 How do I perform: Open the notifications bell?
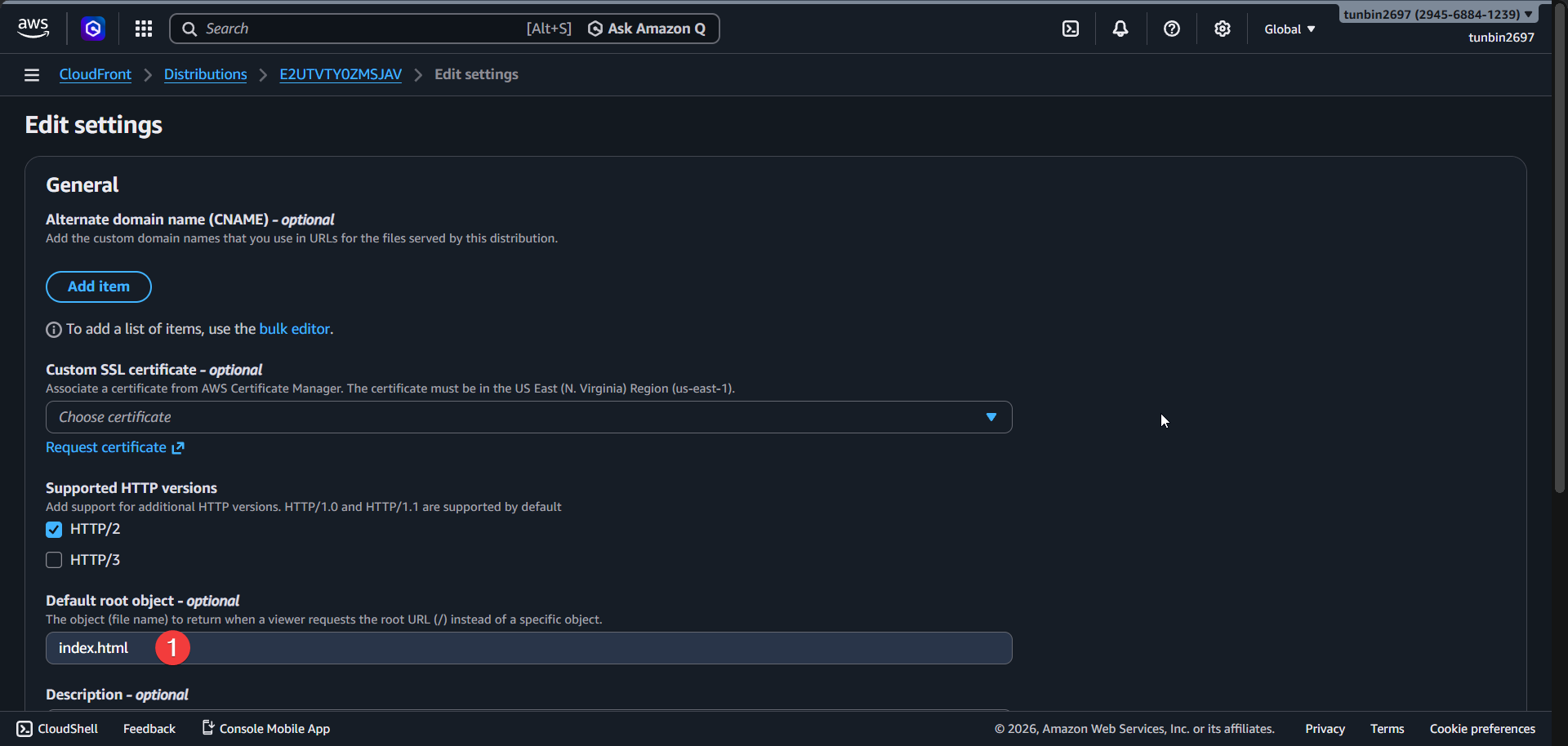pyautogui.click(x=1120, y=28)
